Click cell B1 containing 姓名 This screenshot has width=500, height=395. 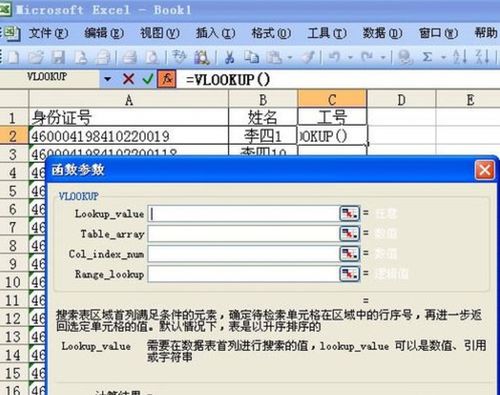point(263,118)
